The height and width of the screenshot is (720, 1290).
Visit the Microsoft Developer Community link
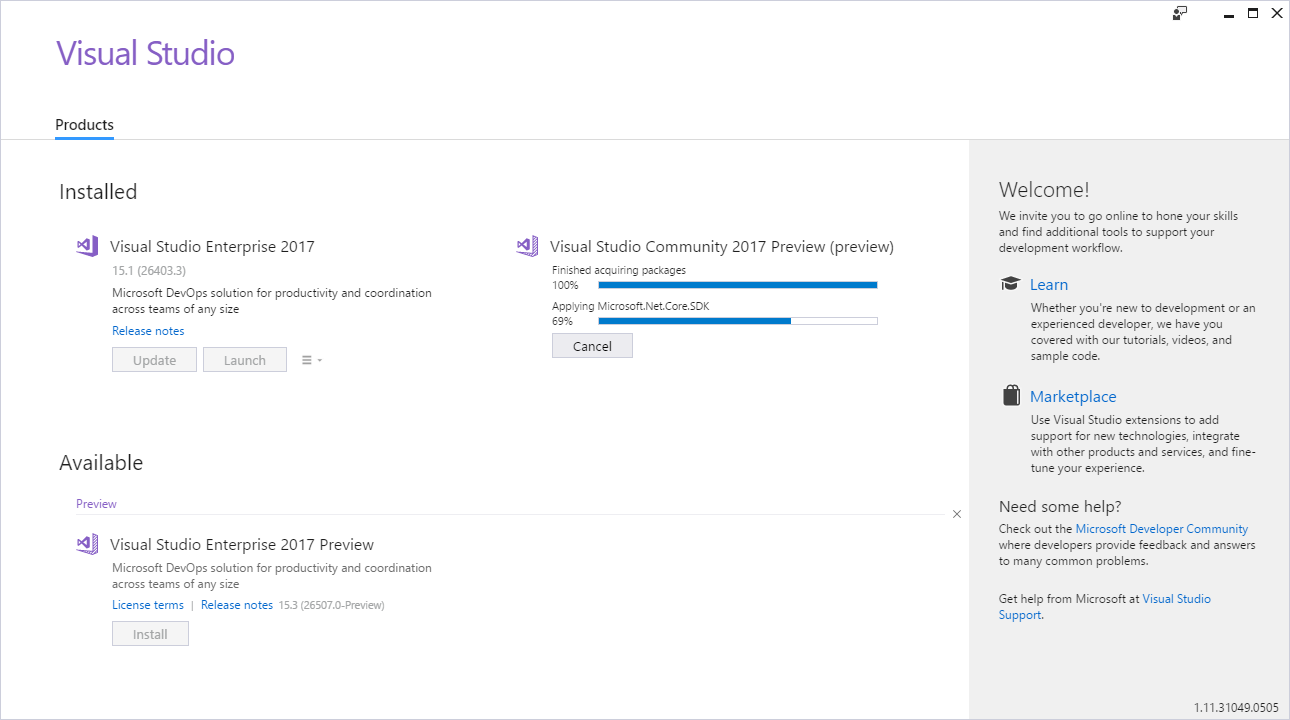[x=1161, y=528]
